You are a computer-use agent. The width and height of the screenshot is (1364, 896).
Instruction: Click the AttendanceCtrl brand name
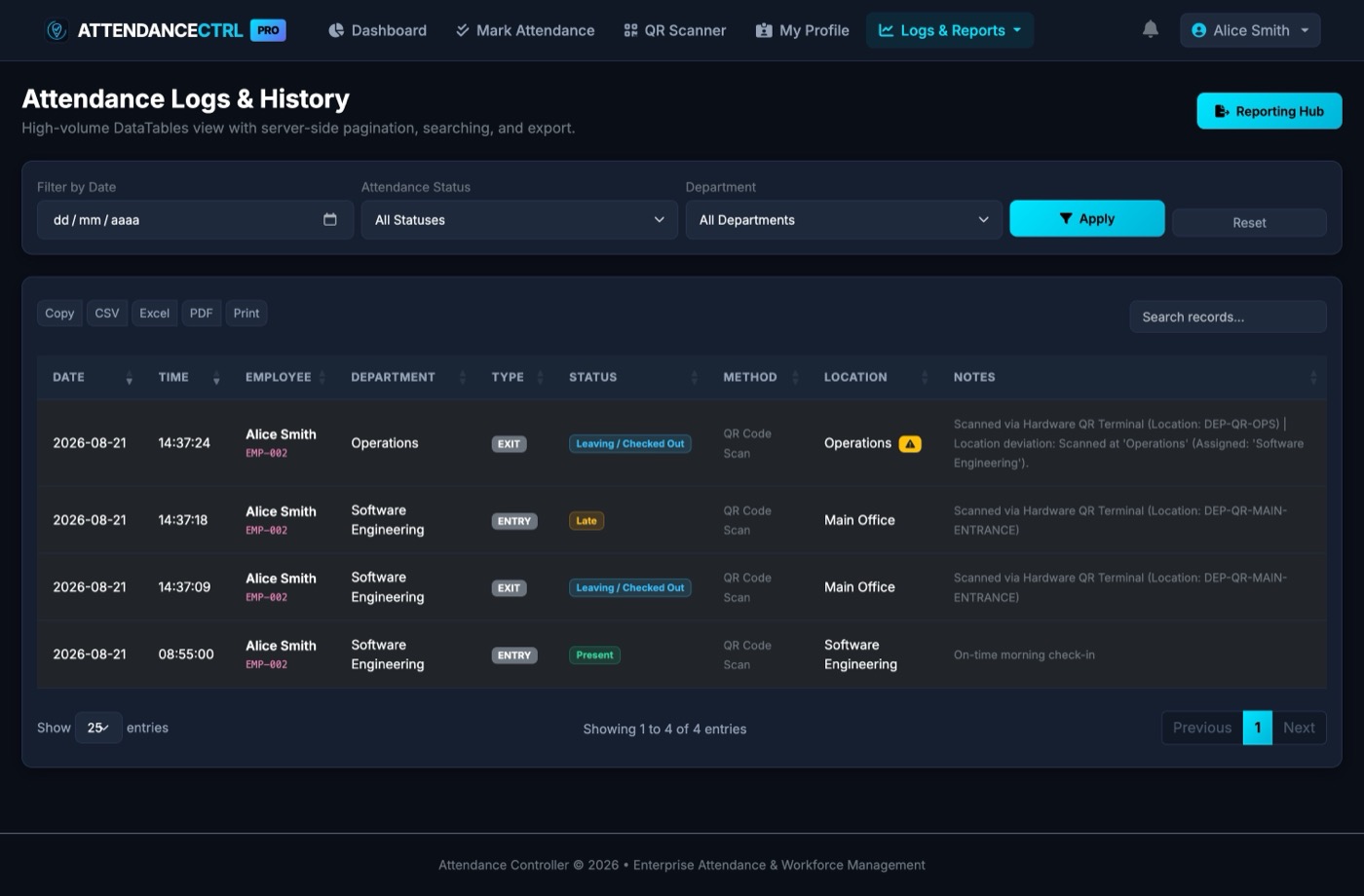pyautogui.click(x=160, y=30)
